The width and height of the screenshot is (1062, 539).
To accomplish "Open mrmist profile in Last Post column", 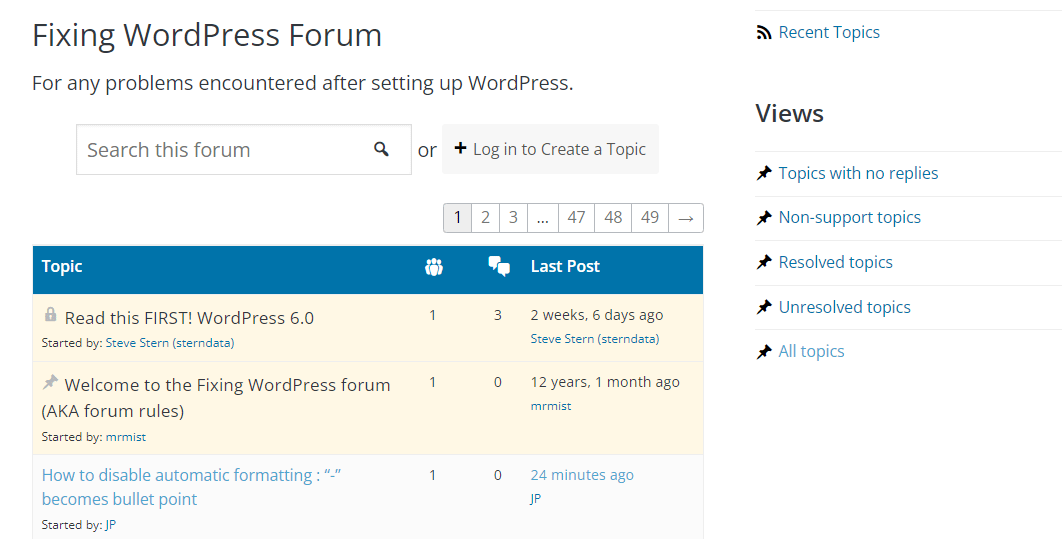I will (x=551, y=406).
